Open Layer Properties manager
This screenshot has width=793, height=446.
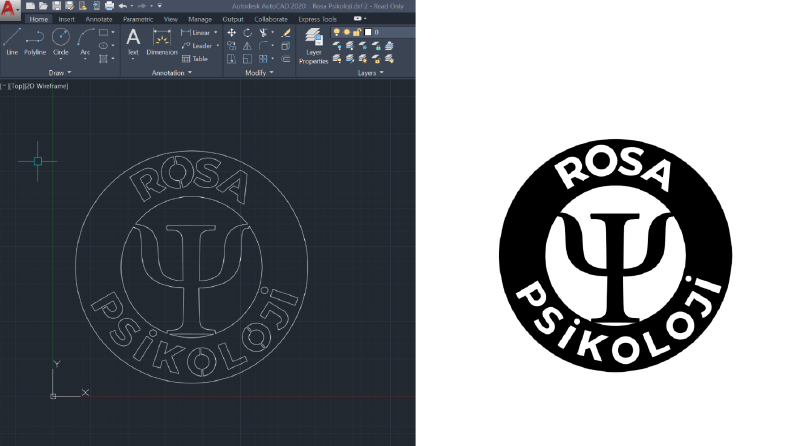point(314,46)
